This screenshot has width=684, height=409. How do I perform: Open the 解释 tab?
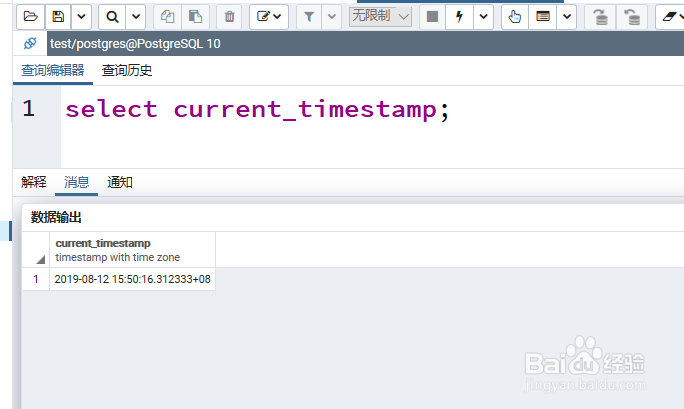(34, 182)
